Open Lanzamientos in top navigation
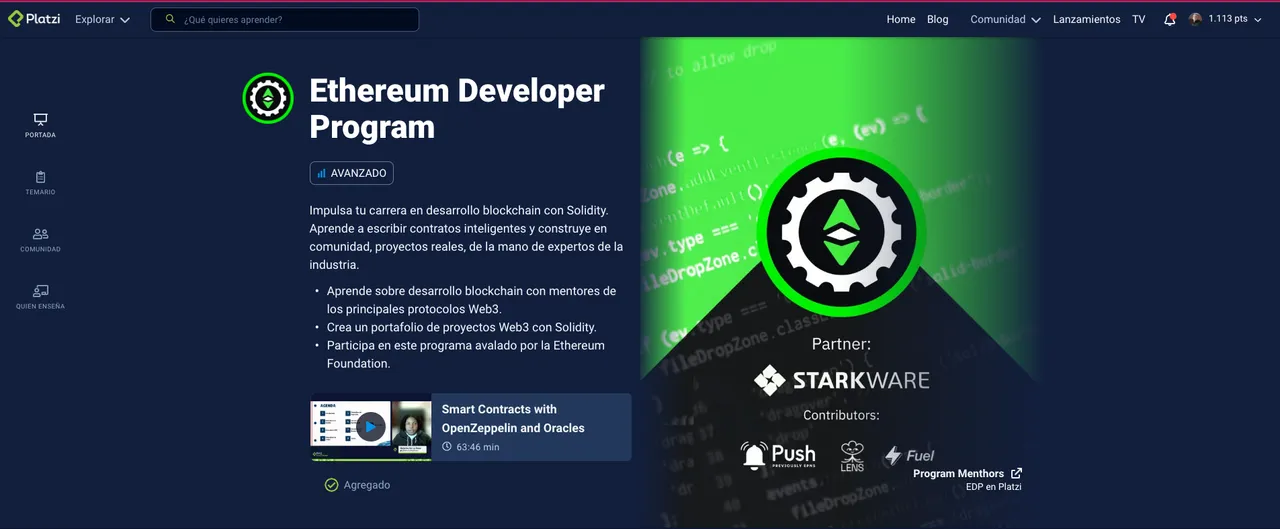1280x529 pixels. coord(1086,19)
